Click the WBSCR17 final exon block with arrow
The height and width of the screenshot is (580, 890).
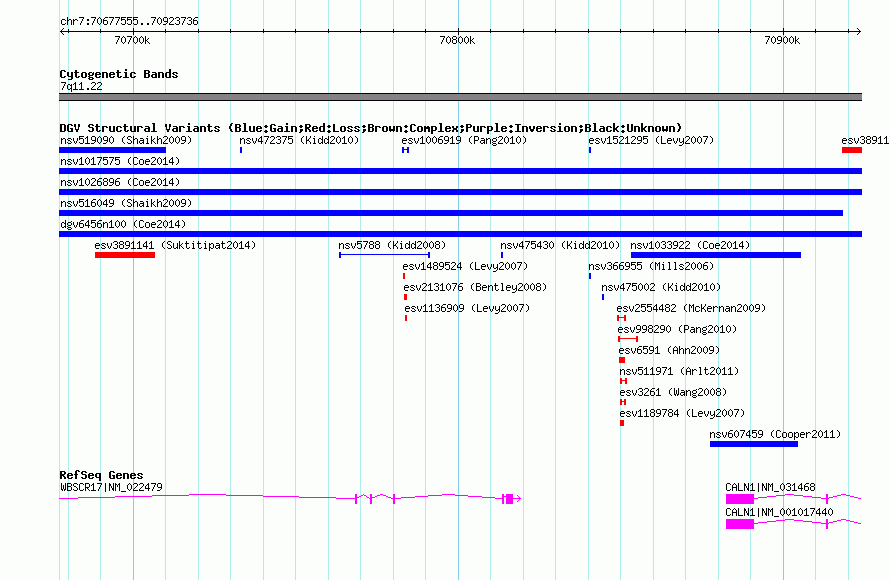(x=512, y=499)
